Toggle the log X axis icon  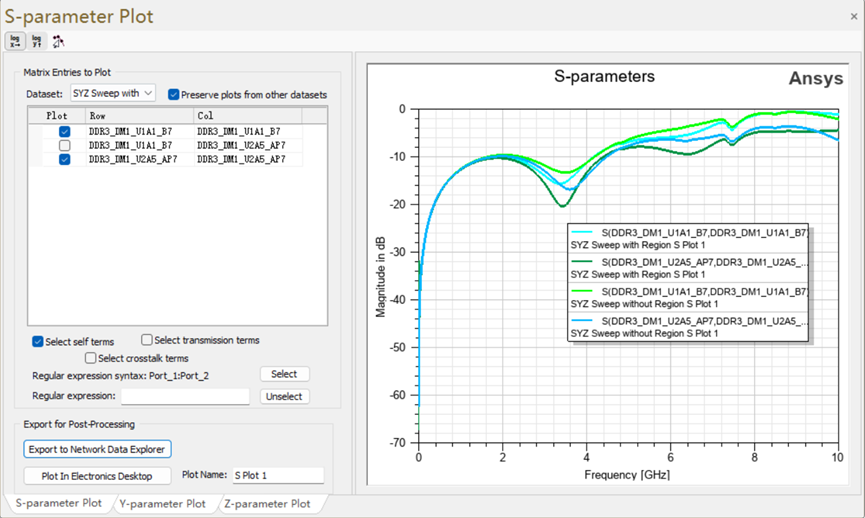point(15,41)
